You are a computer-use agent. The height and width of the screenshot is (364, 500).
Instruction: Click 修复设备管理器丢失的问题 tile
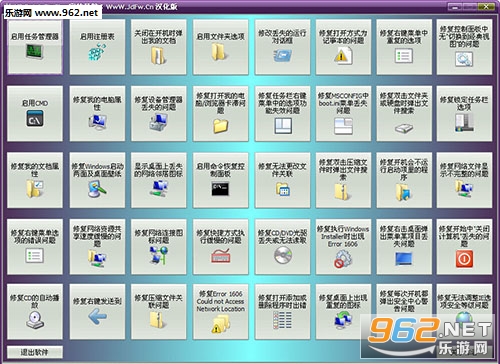(x=159, y=114)
